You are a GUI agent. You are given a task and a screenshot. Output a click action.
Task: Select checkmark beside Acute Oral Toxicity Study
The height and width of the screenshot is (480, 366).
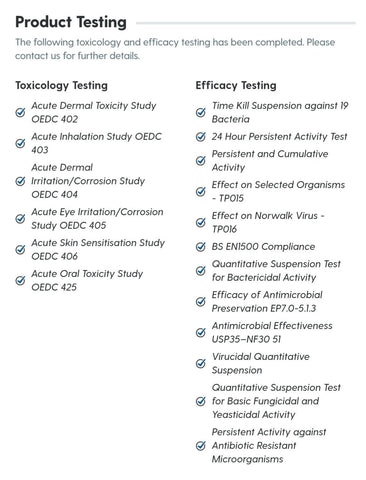tap(20, 280)
